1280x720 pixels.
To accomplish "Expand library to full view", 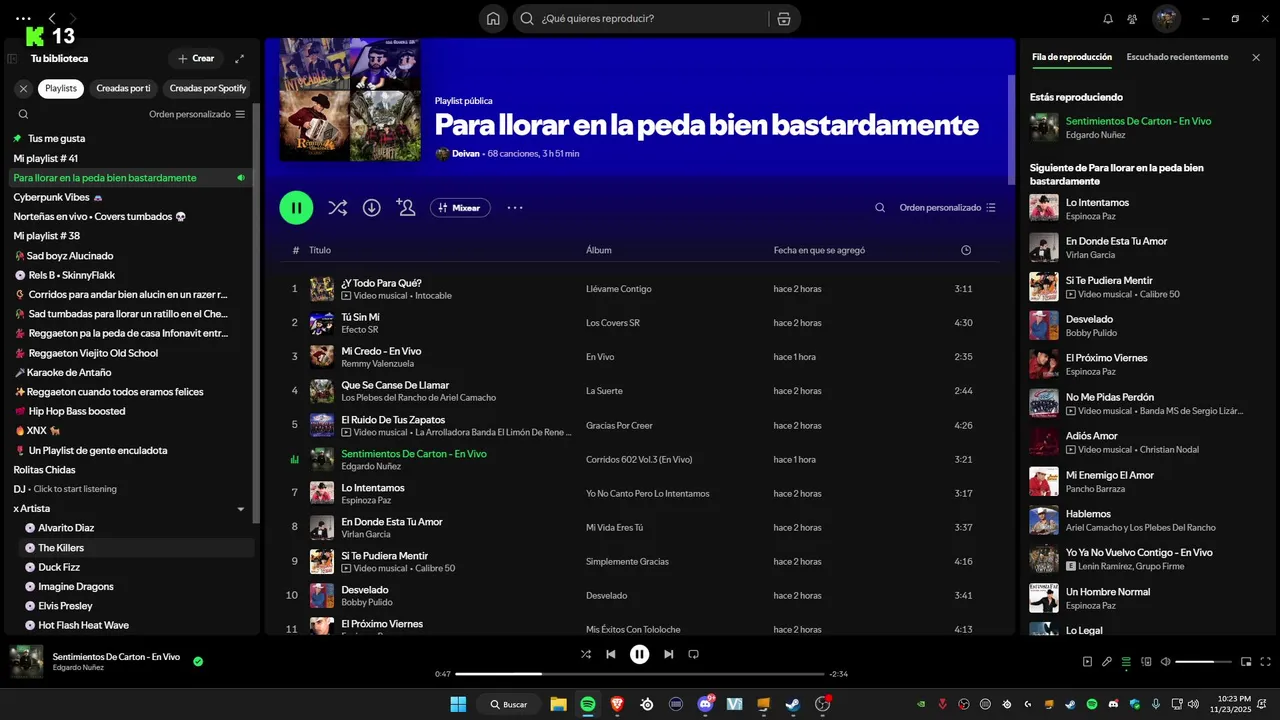I will (239, 58).
